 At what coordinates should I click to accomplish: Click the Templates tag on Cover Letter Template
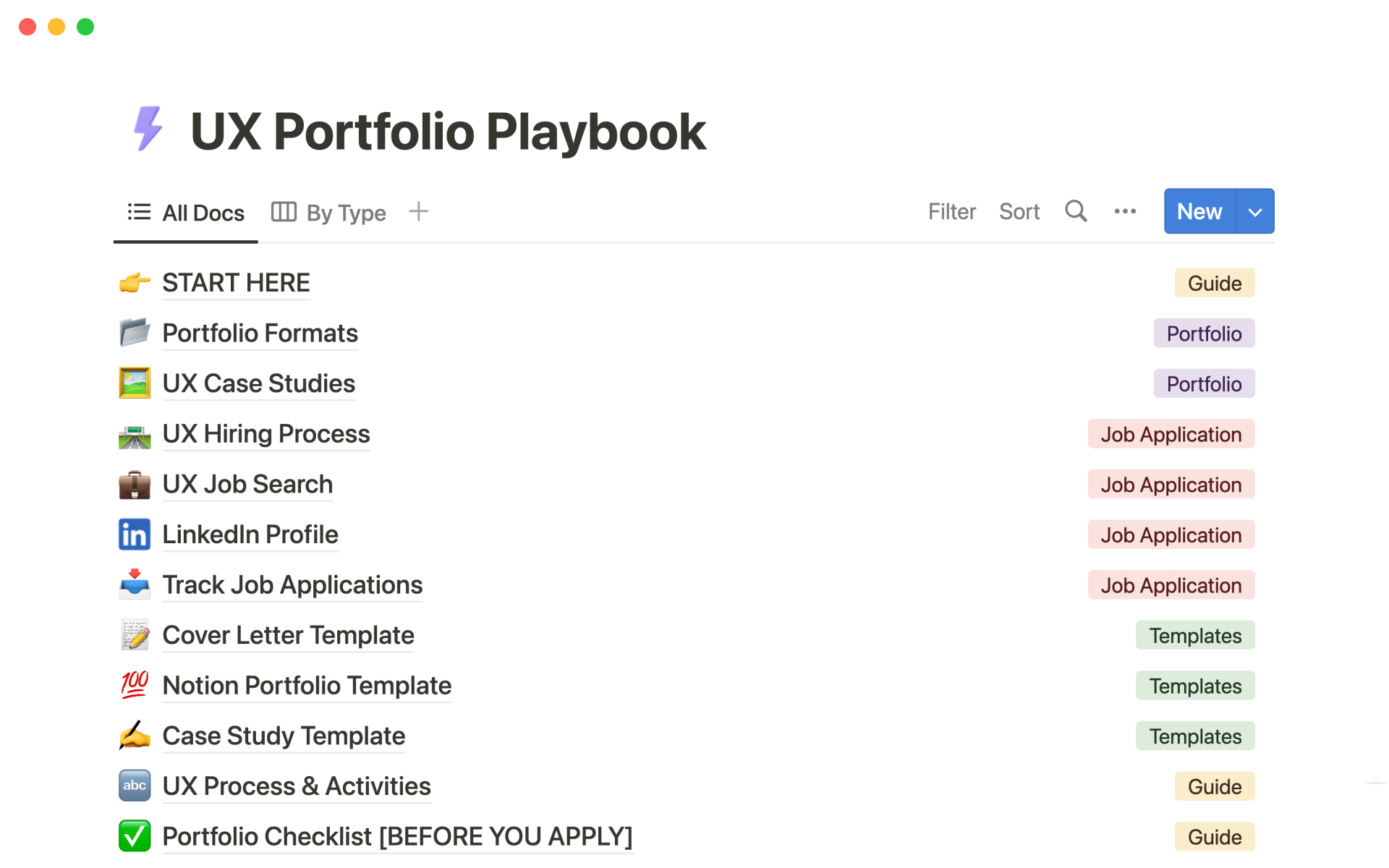click(1194, 636)
